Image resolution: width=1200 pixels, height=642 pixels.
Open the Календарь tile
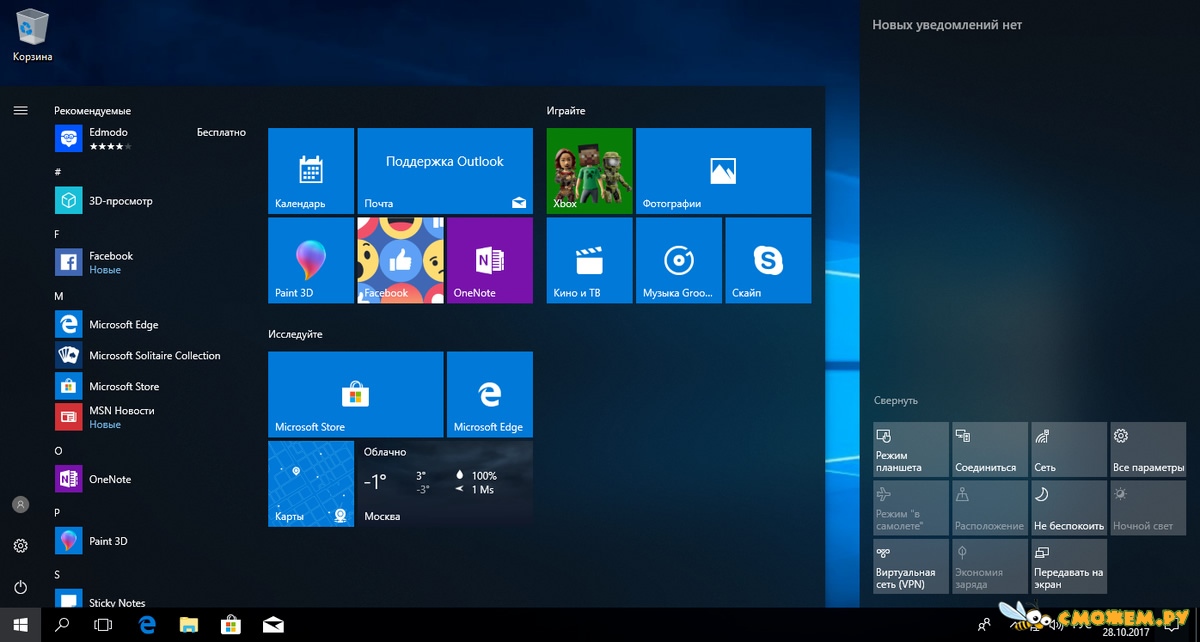311,170
